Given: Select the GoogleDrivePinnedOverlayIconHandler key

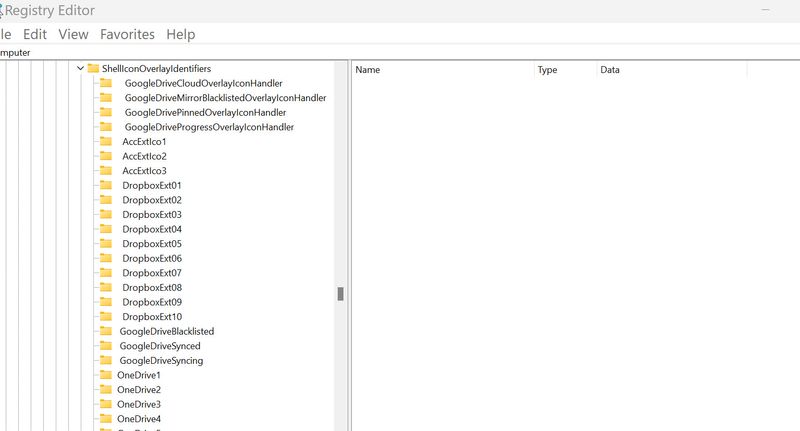Looking at the screenshot, I should click(x=205, y=112).
